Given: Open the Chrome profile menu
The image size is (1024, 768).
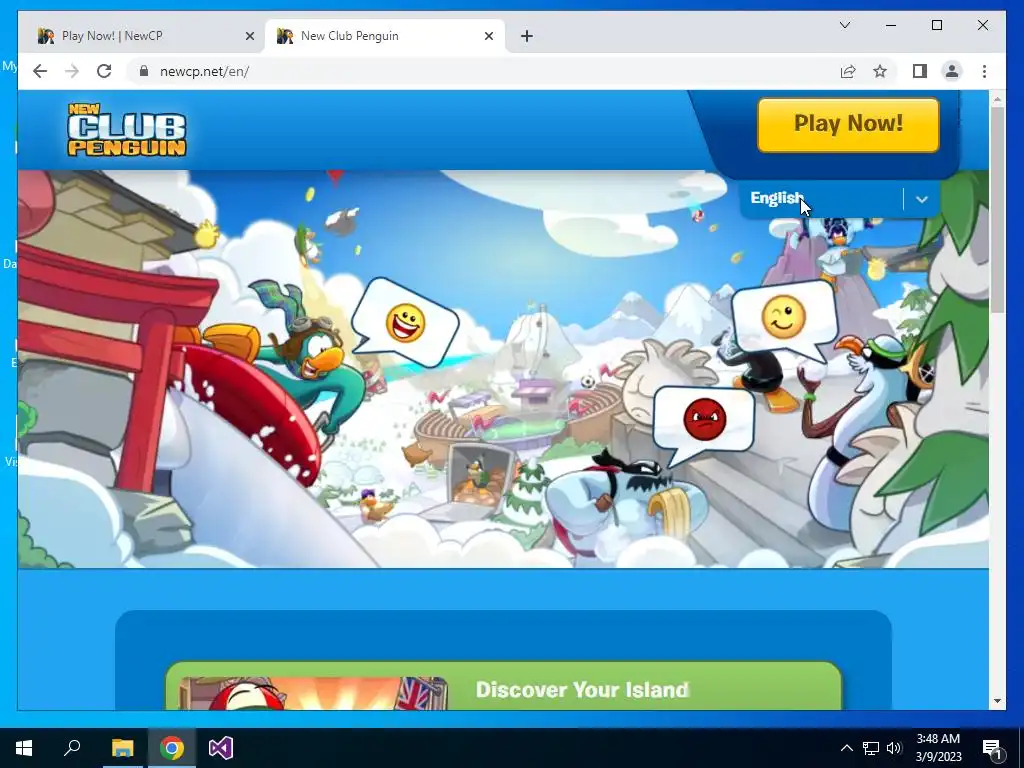Looking at the screenshot, I should (x=952, y=71).
